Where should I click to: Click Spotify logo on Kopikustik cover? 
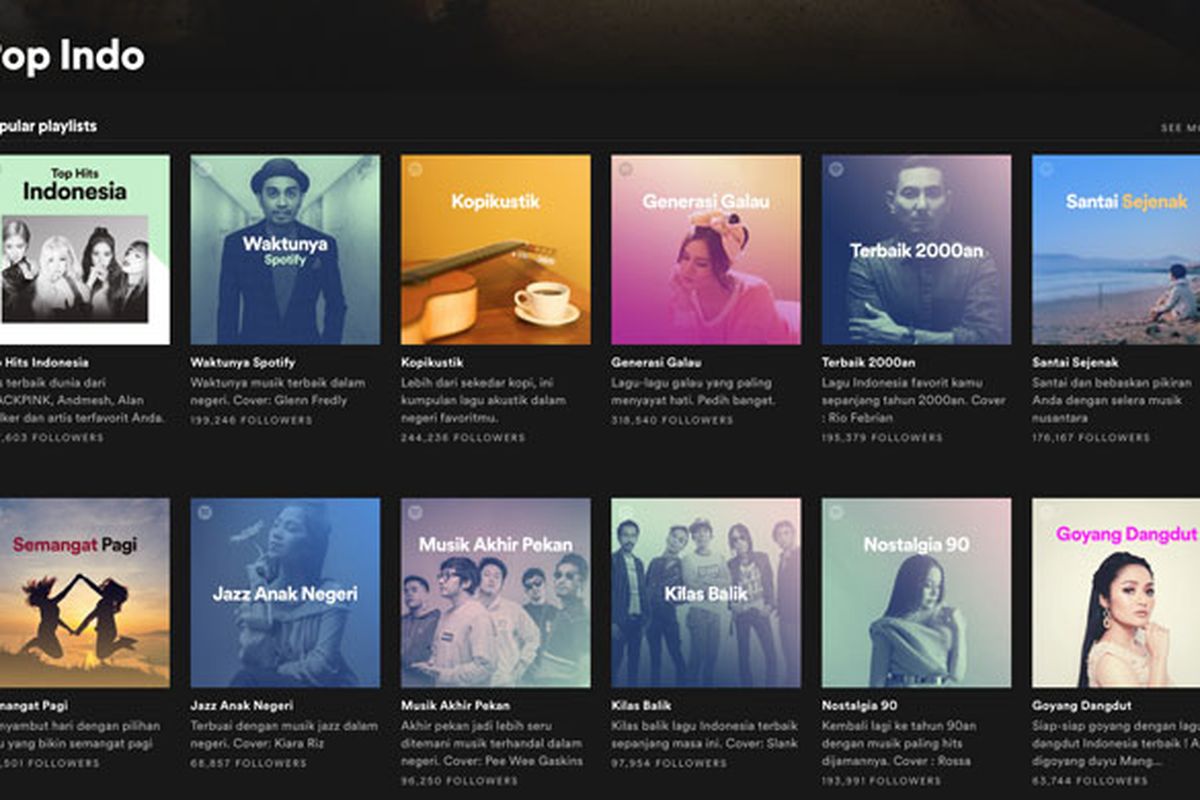(x=415, y=170)
